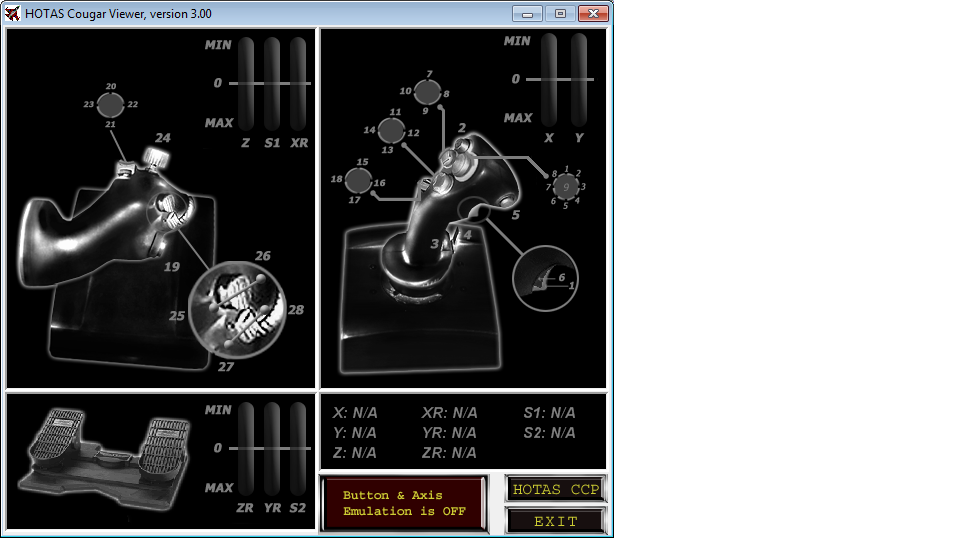Click the HOTAS CCP button

click(556, 489)
